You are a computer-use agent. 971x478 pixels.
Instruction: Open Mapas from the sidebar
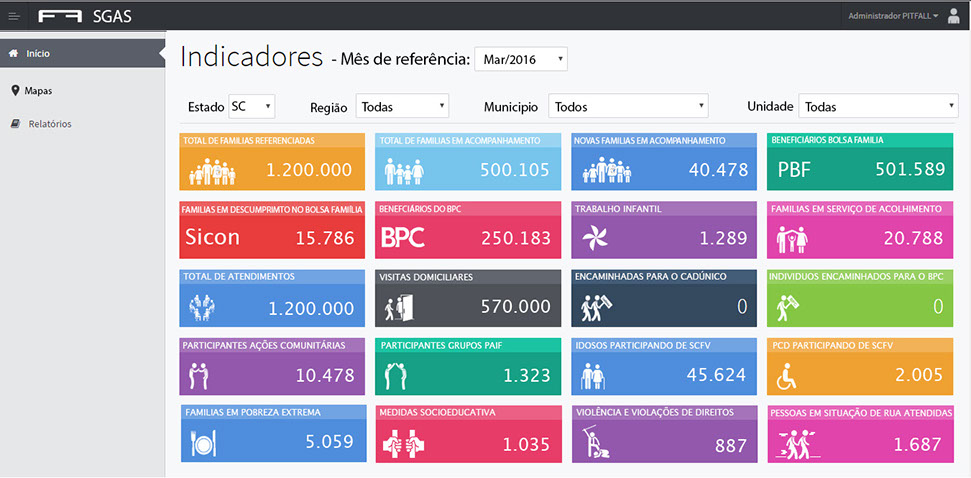(39, 91)
